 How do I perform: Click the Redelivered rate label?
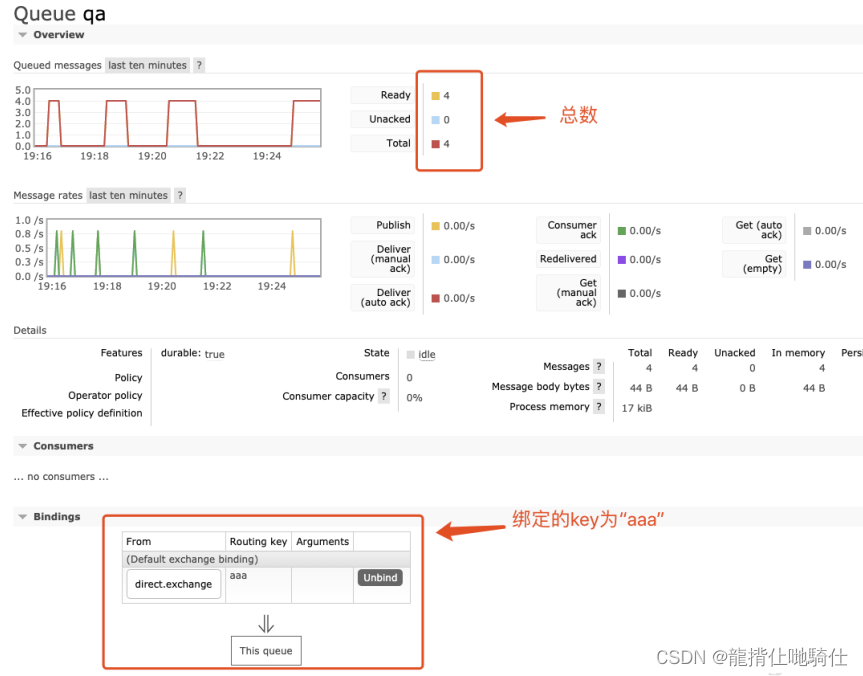[568, 259]
